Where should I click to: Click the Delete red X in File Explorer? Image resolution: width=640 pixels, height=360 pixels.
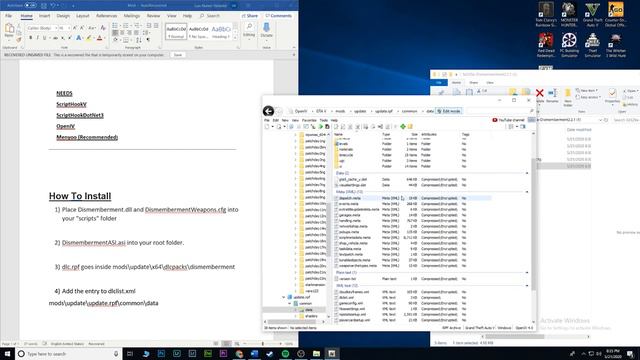pos(540,93)
